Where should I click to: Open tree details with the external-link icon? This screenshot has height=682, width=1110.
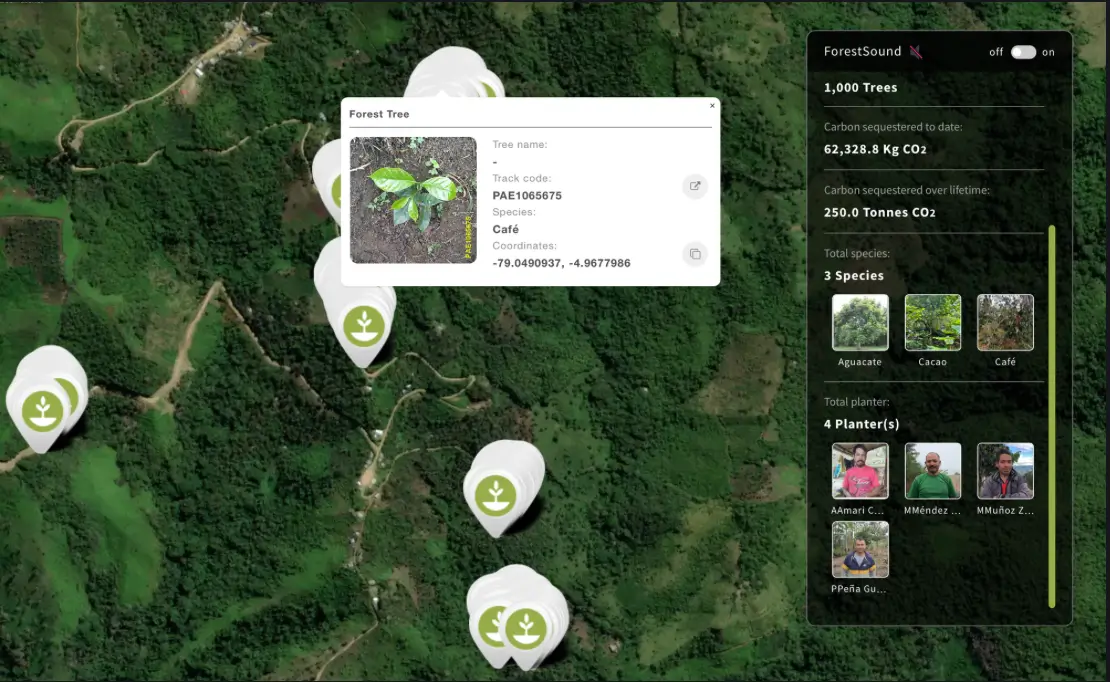click(695, 186)
